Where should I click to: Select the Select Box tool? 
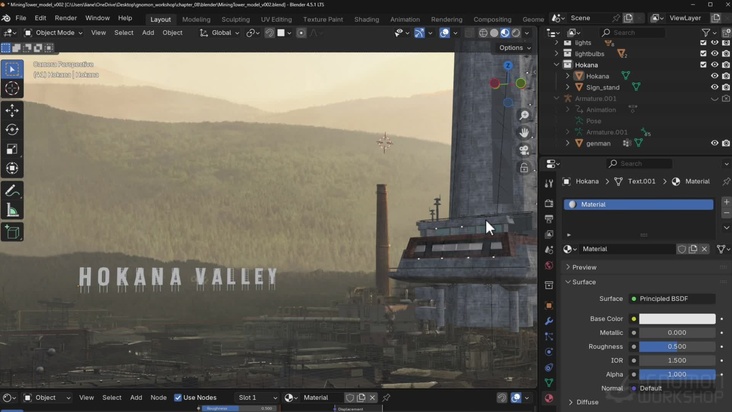[12, 69]
